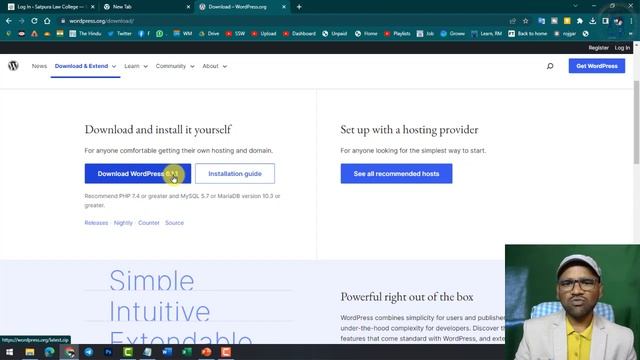Switch to the Satpura Law College tab
The image size is (640, 360).
click(50, 7)
